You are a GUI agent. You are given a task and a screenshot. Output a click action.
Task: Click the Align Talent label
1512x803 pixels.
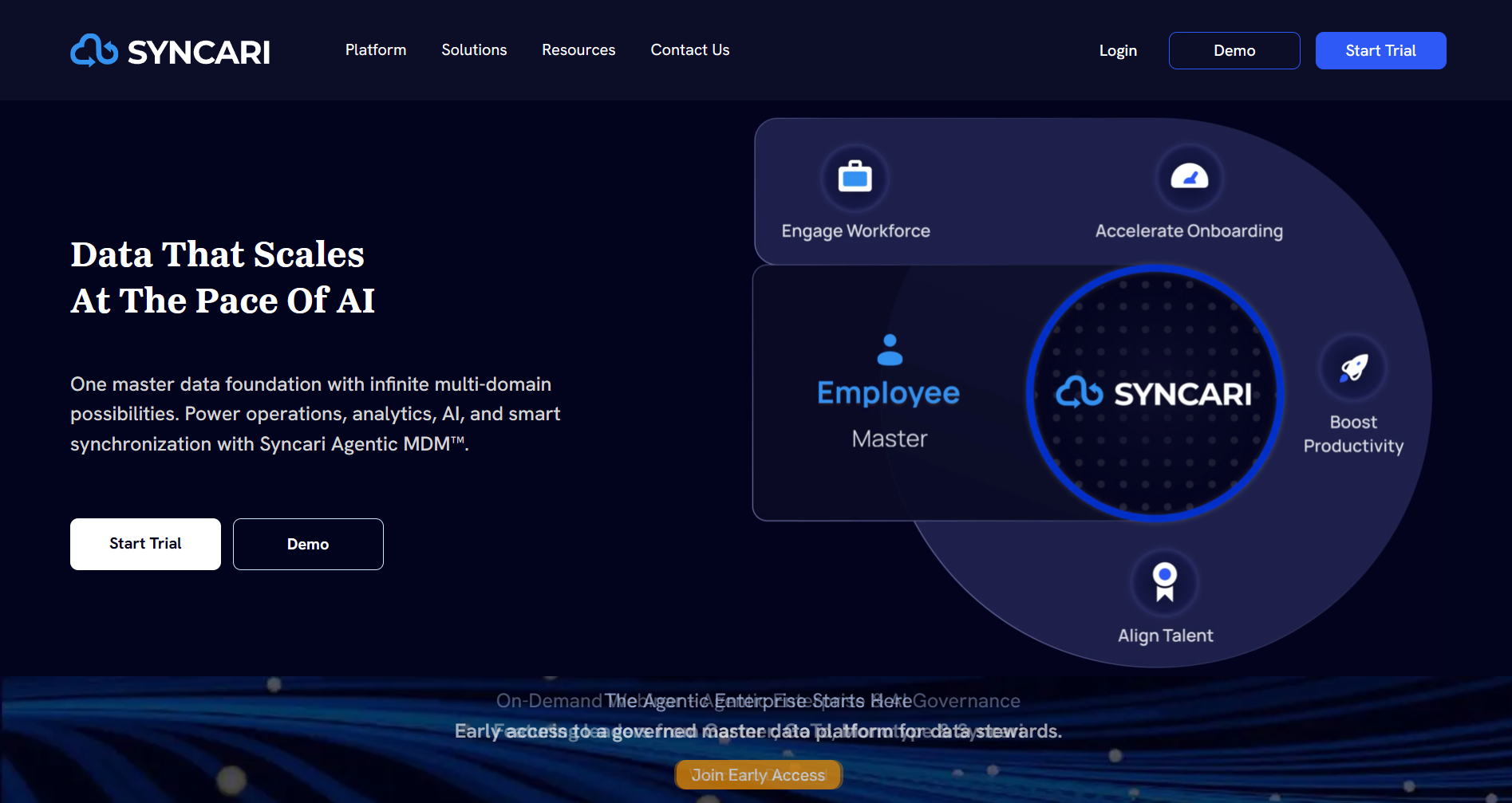(1165, 636)
